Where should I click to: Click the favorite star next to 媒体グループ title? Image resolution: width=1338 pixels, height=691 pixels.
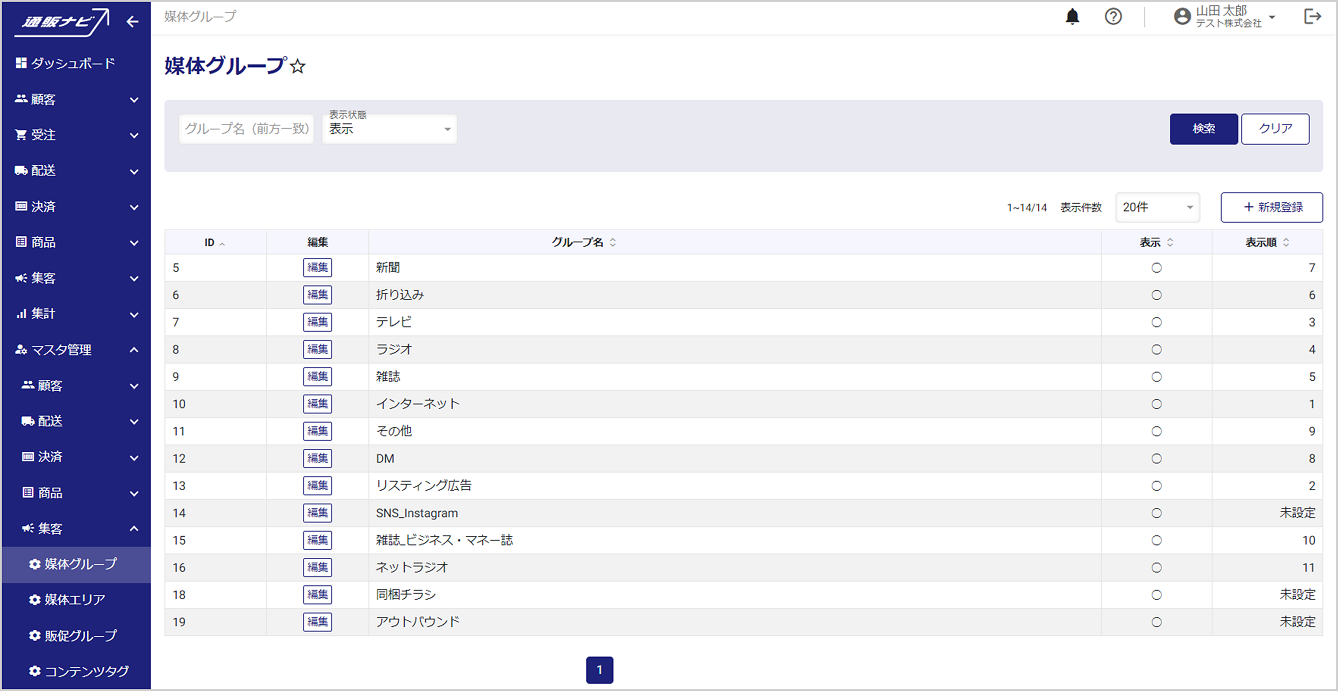pos(297,67)
